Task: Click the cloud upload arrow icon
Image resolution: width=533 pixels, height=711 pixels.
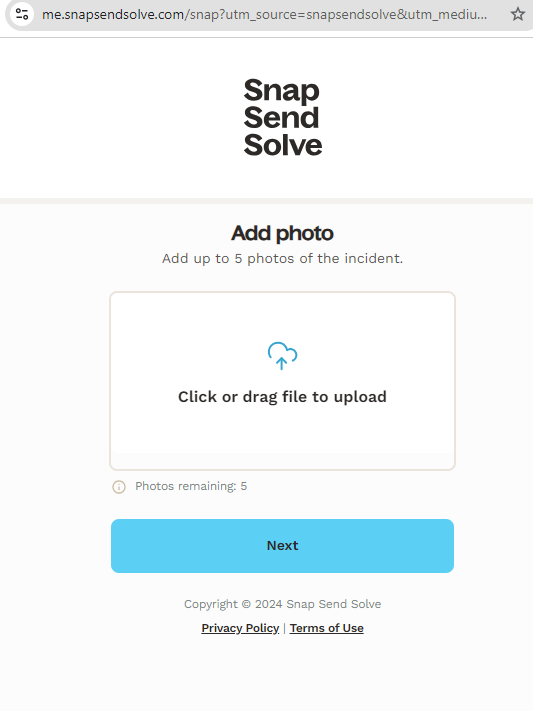Action: (x=282, y=356)
